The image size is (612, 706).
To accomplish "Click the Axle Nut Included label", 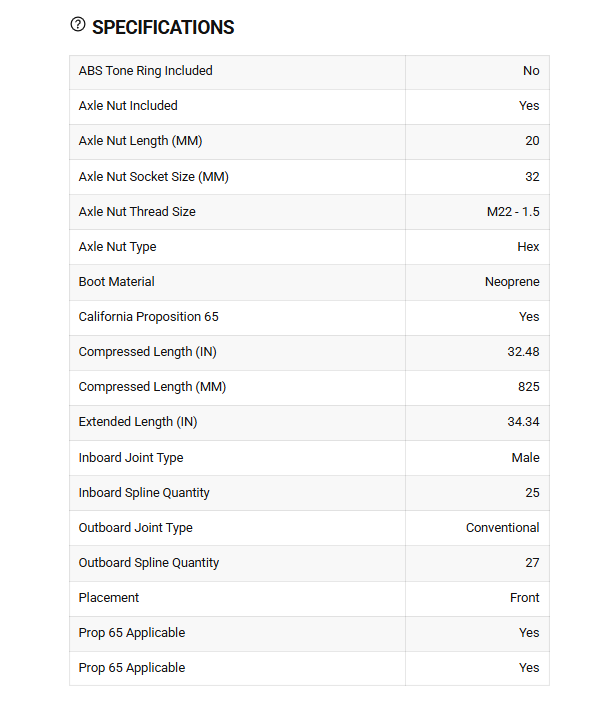I will pyautogui.click(x=128, y=105).
